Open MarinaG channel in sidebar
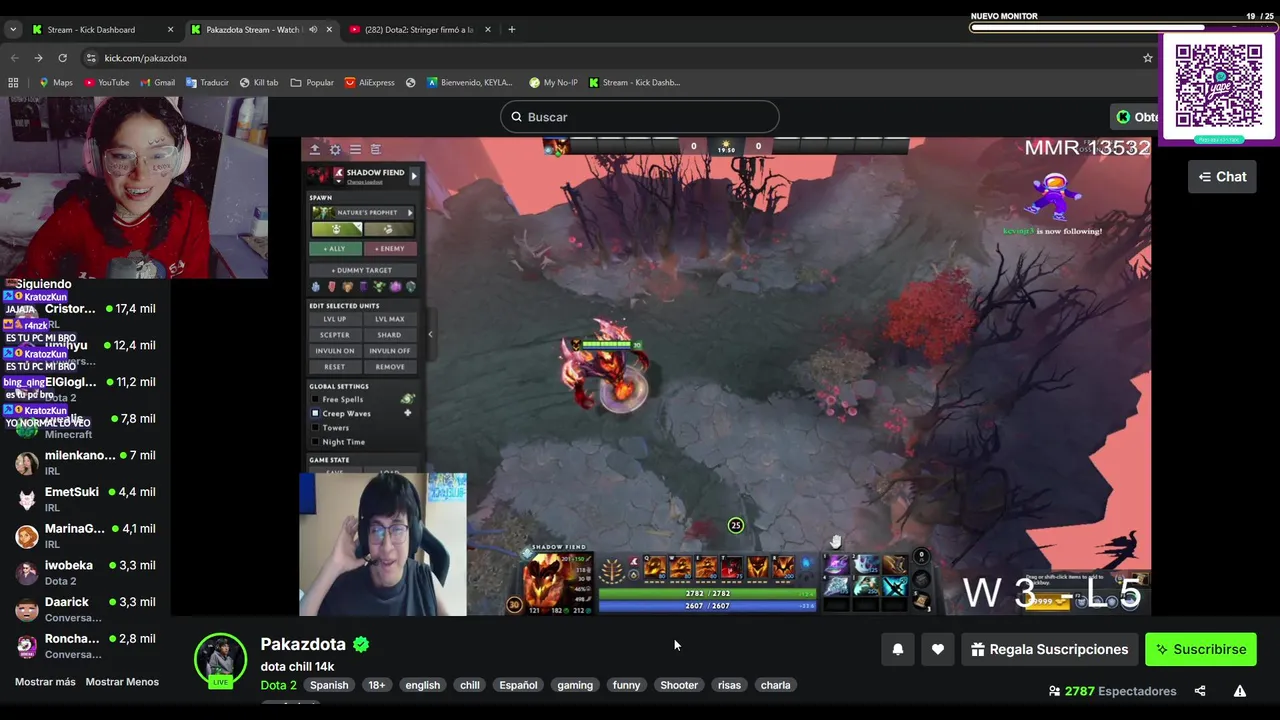The width and height of the screenshot is (1280, 720). pos(85,535)
